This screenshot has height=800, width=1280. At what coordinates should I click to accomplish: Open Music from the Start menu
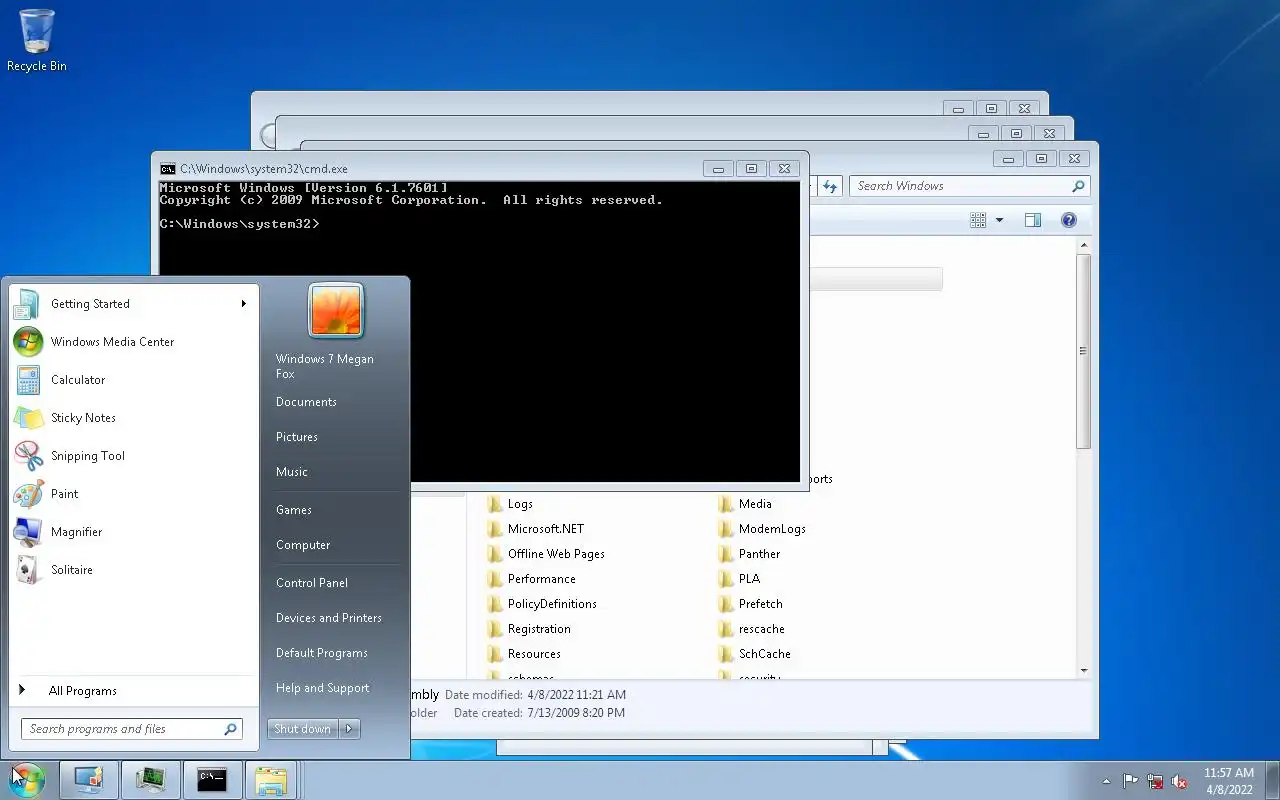(x=292, y=472)
